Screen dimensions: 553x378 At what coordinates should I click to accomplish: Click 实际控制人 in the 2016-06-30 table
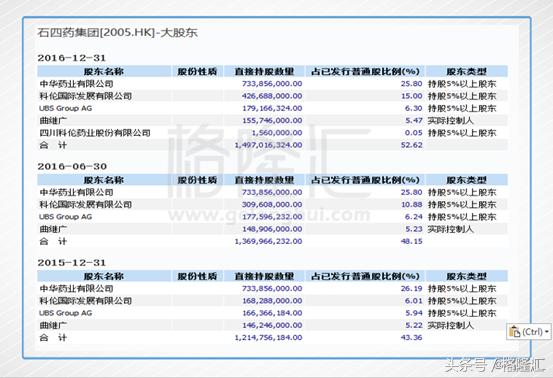coord(450,229)
